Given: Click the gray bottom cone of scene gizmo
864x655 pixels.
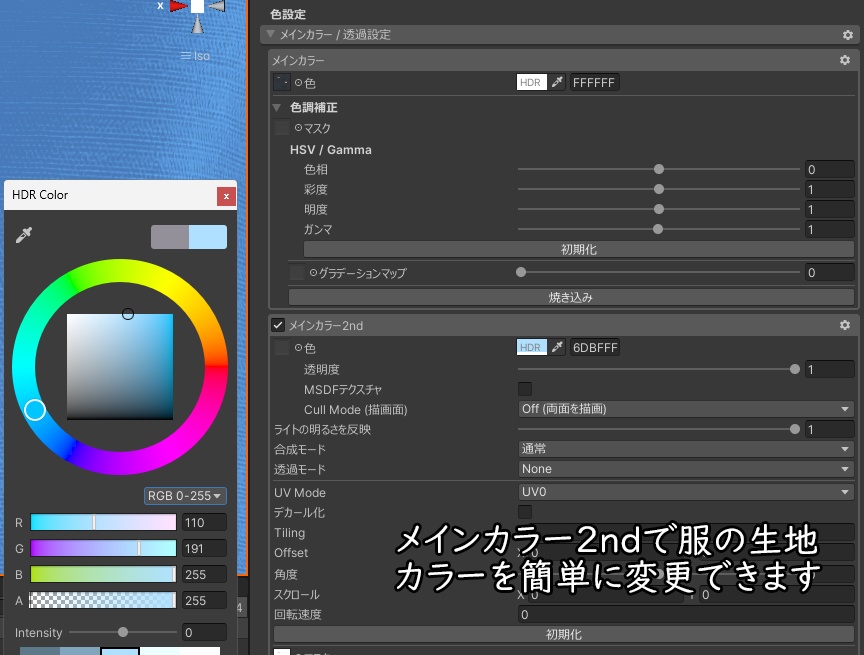Looking at the screenshot, I should point(197,24).
